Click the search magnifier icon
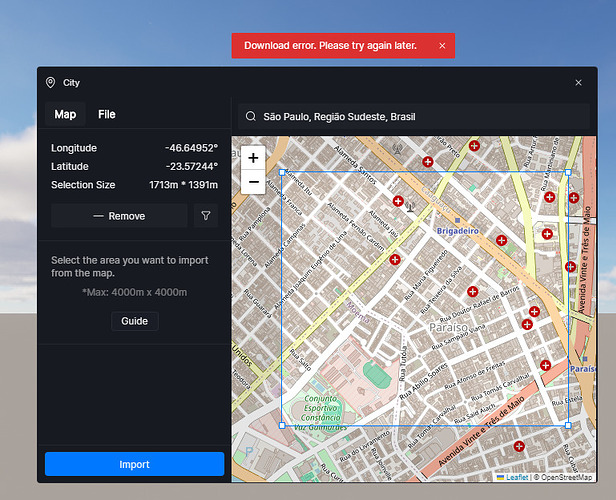This screenshot has height=500, width=616. tap(249, 117)
